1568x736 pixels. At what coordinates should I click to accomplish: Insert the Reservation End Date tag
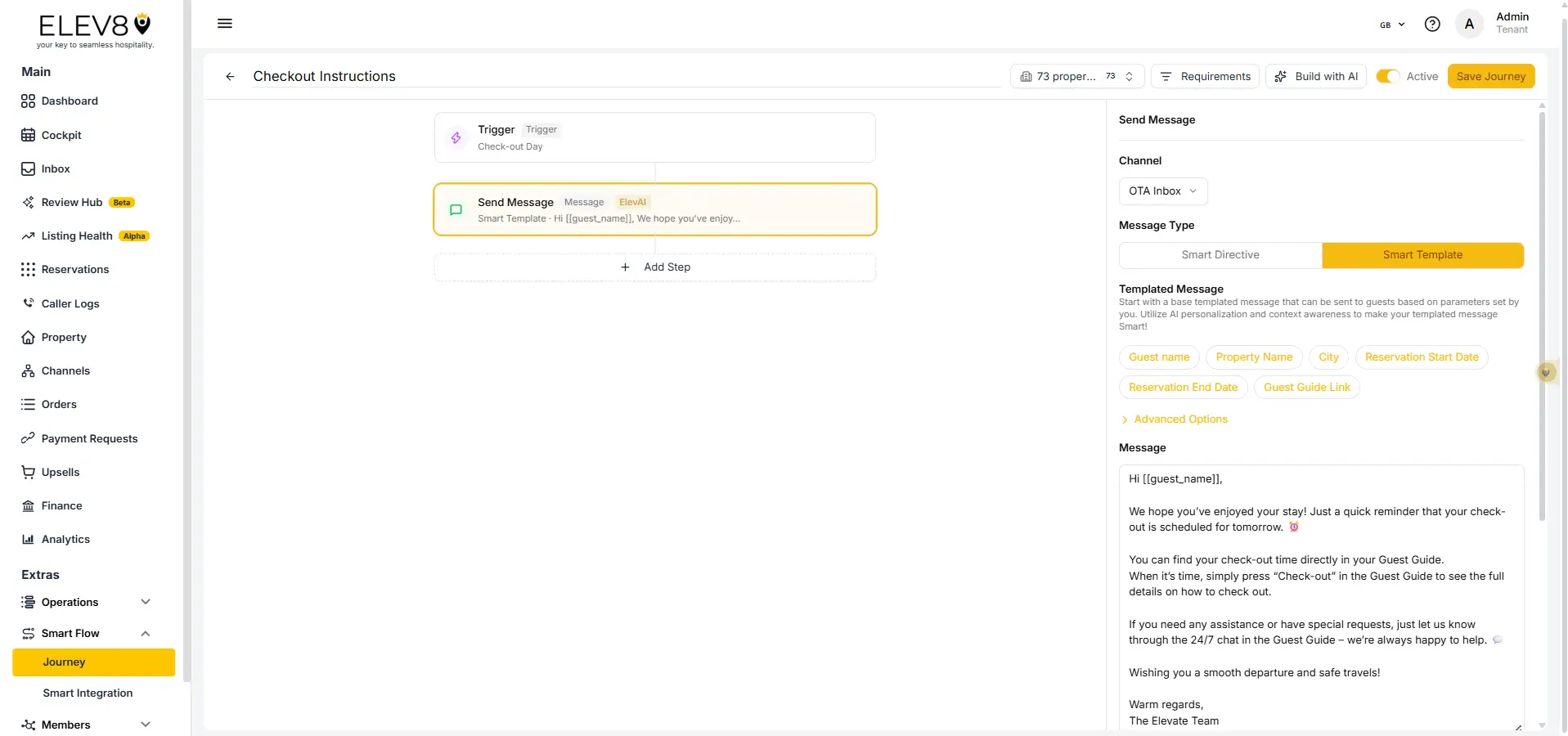click(x=1183, y=388)
